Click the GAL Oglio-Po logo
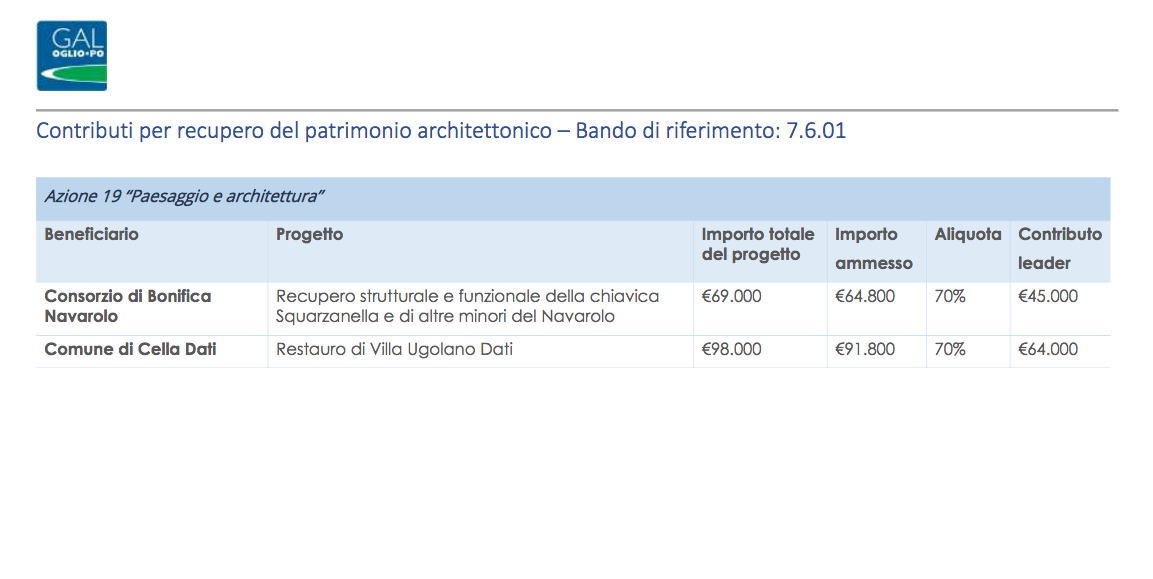1153x579 pixels. click(71, 56)
